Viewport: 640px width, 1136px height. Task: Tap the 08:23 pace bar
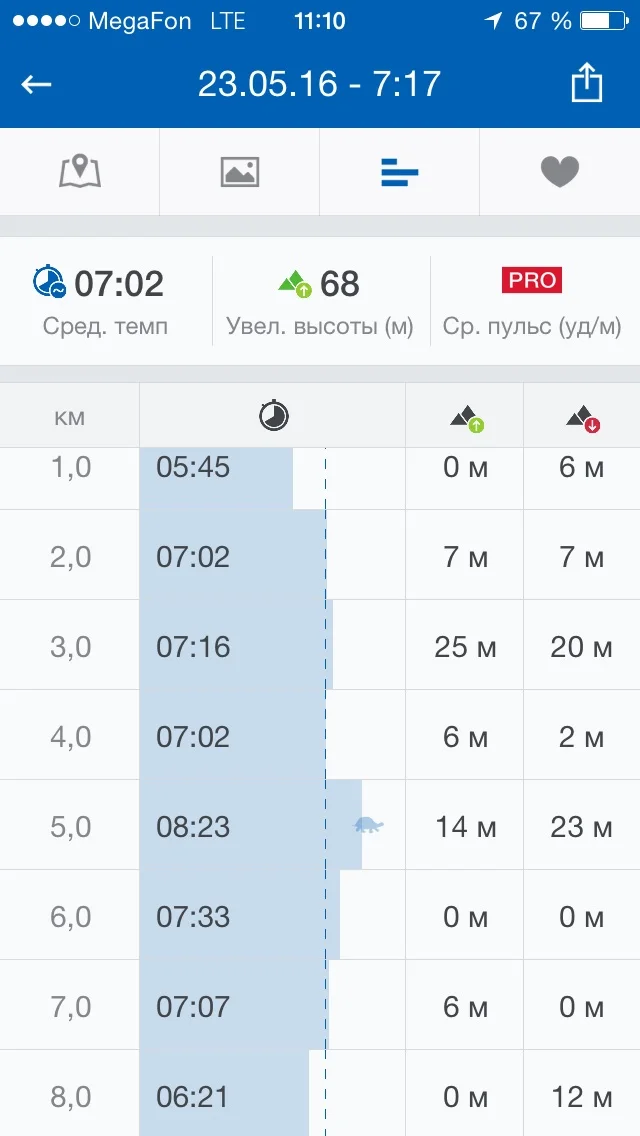250,826
